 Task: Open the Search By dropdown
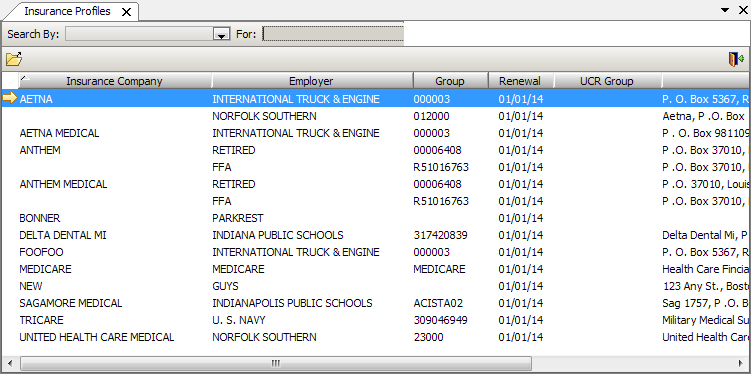click(x=221, y=34)
